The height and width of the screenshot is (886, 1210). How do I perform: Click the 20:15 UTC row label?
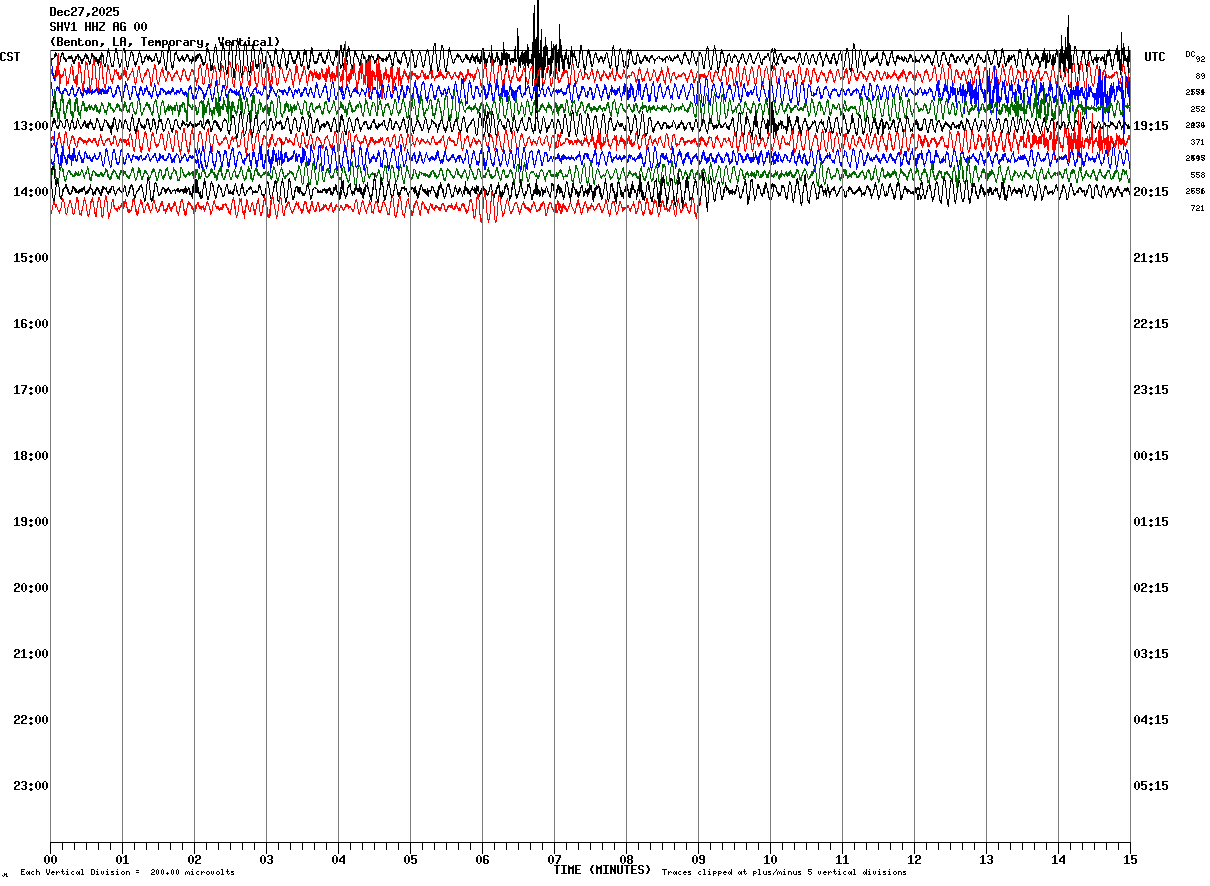pos(1150,192)
